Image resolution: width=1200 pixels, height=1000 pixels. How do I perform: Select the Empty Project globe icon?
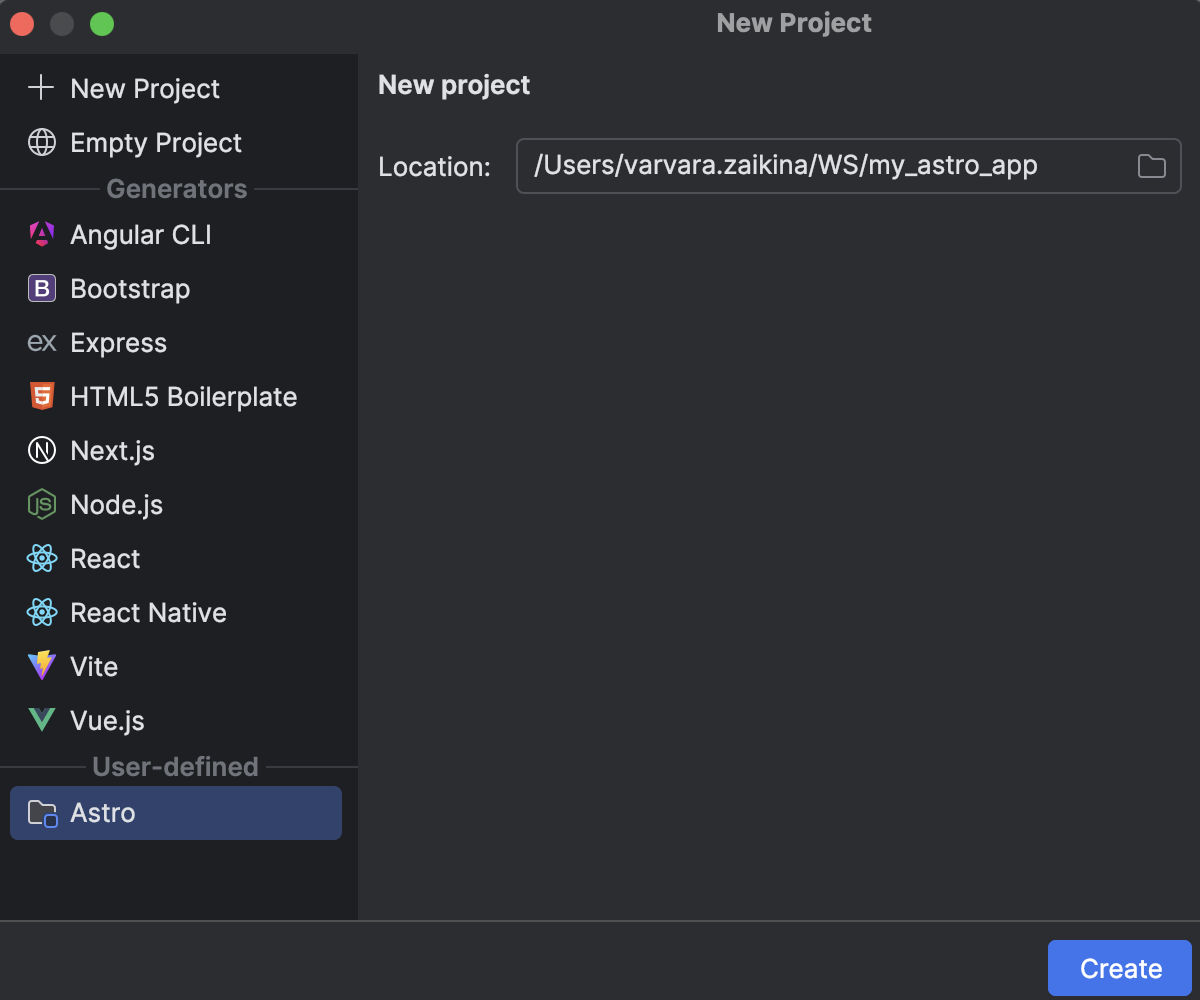point(41,142)
